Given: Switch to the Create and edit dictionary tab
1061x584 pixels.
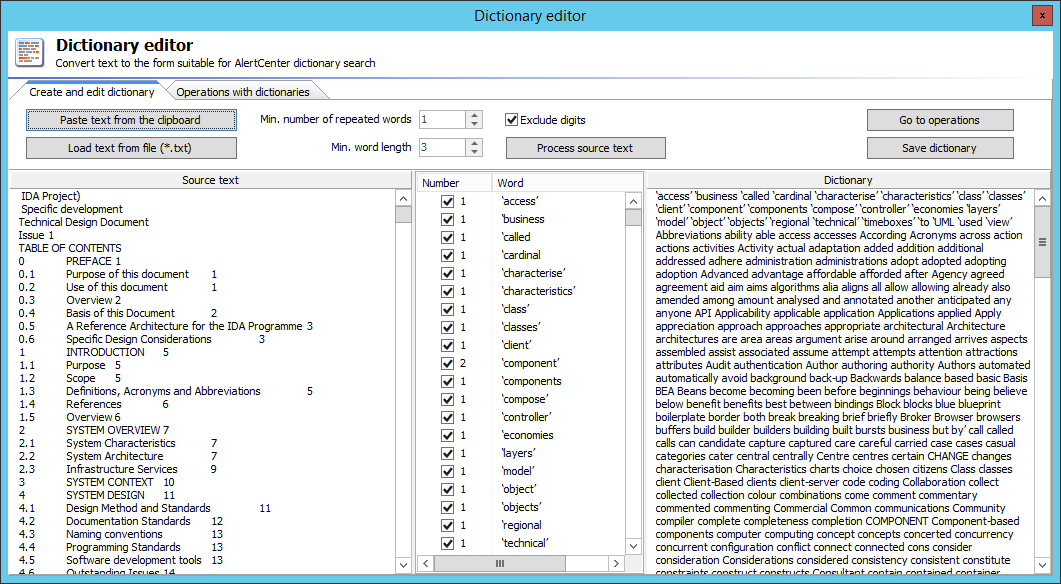Looking at the screenshot, I should [91, 92].
